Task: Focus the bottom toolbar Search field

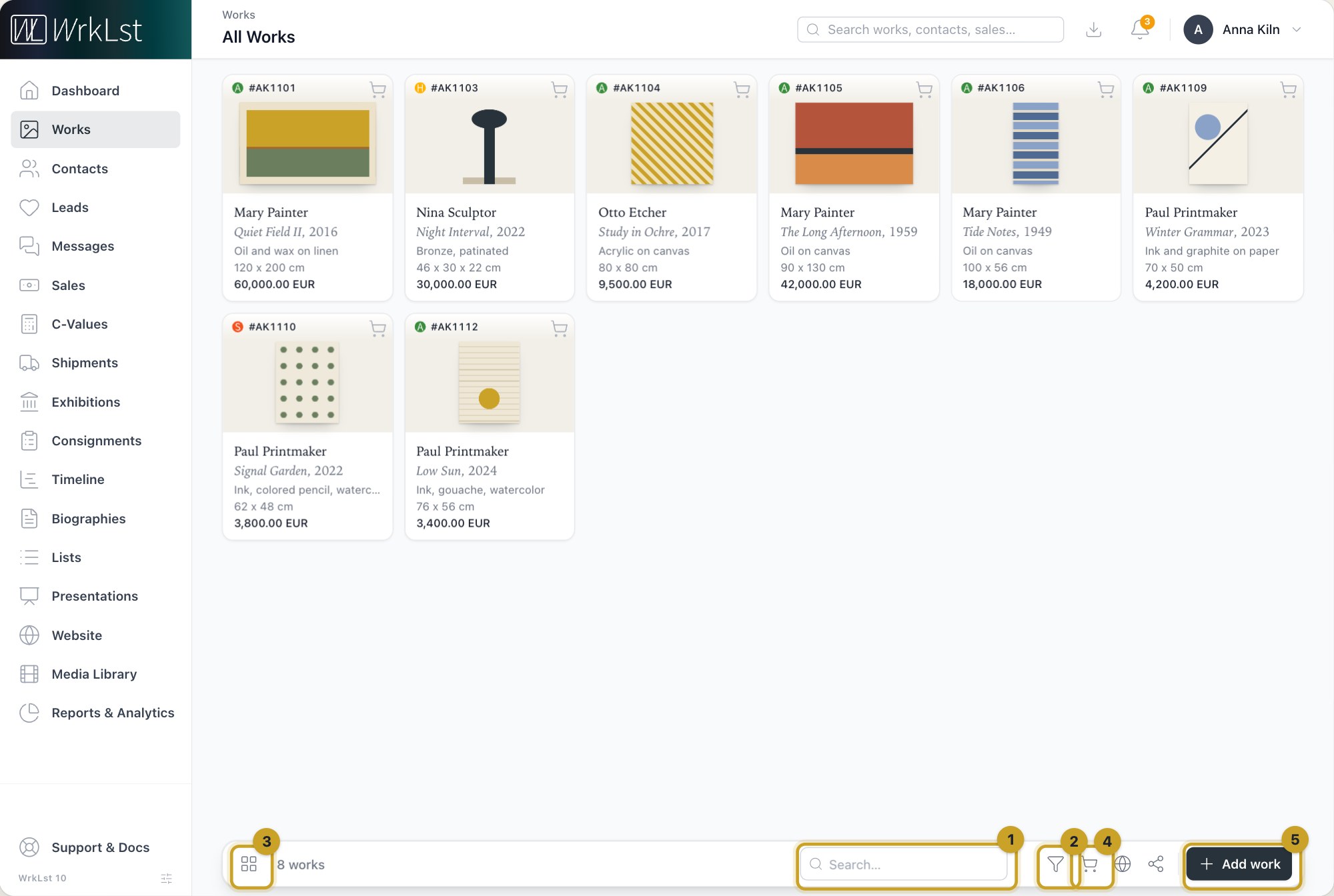Action: click(904, 864)
